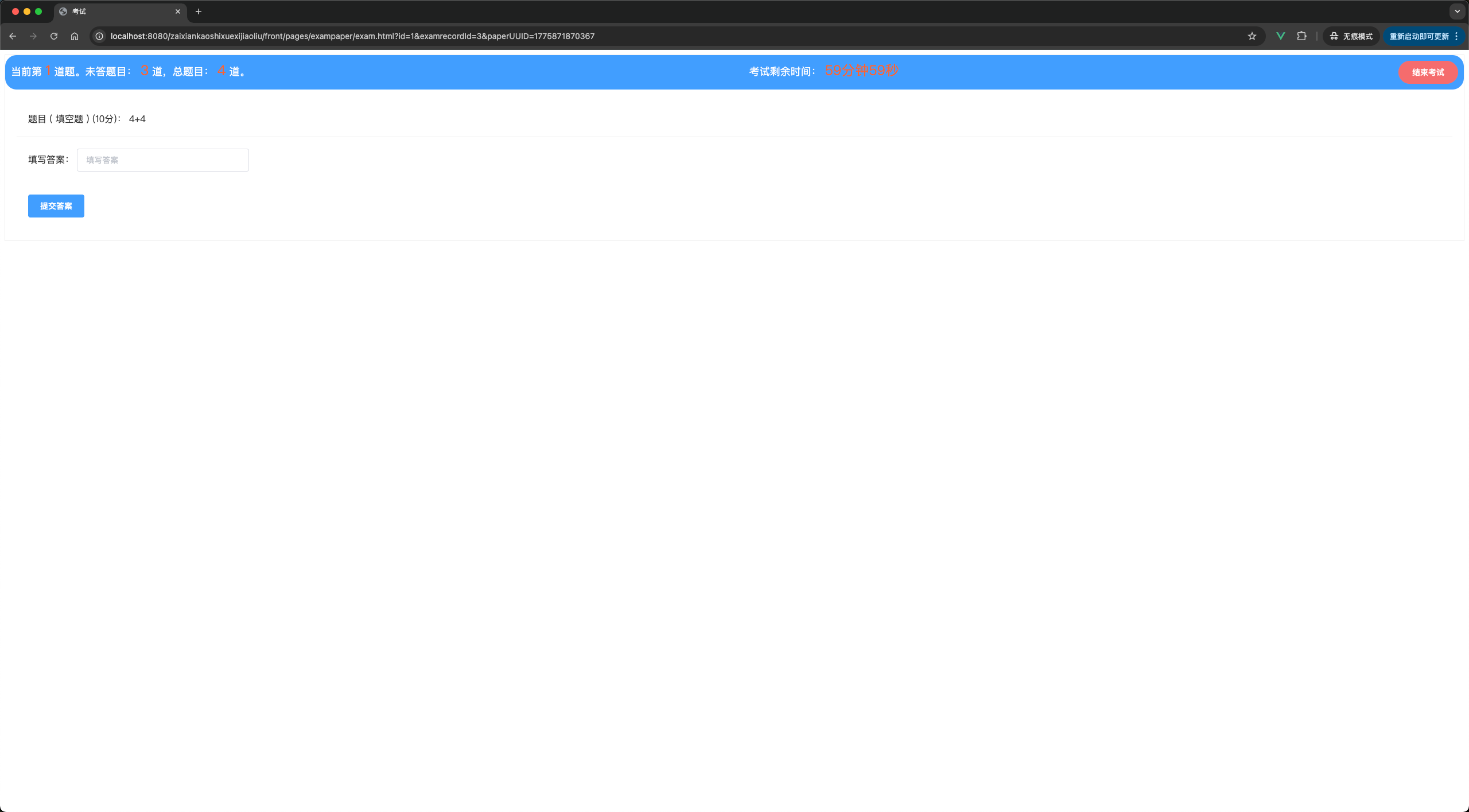
Task: Open the Vue devtools extension icon
Action: click(1280, 36)
